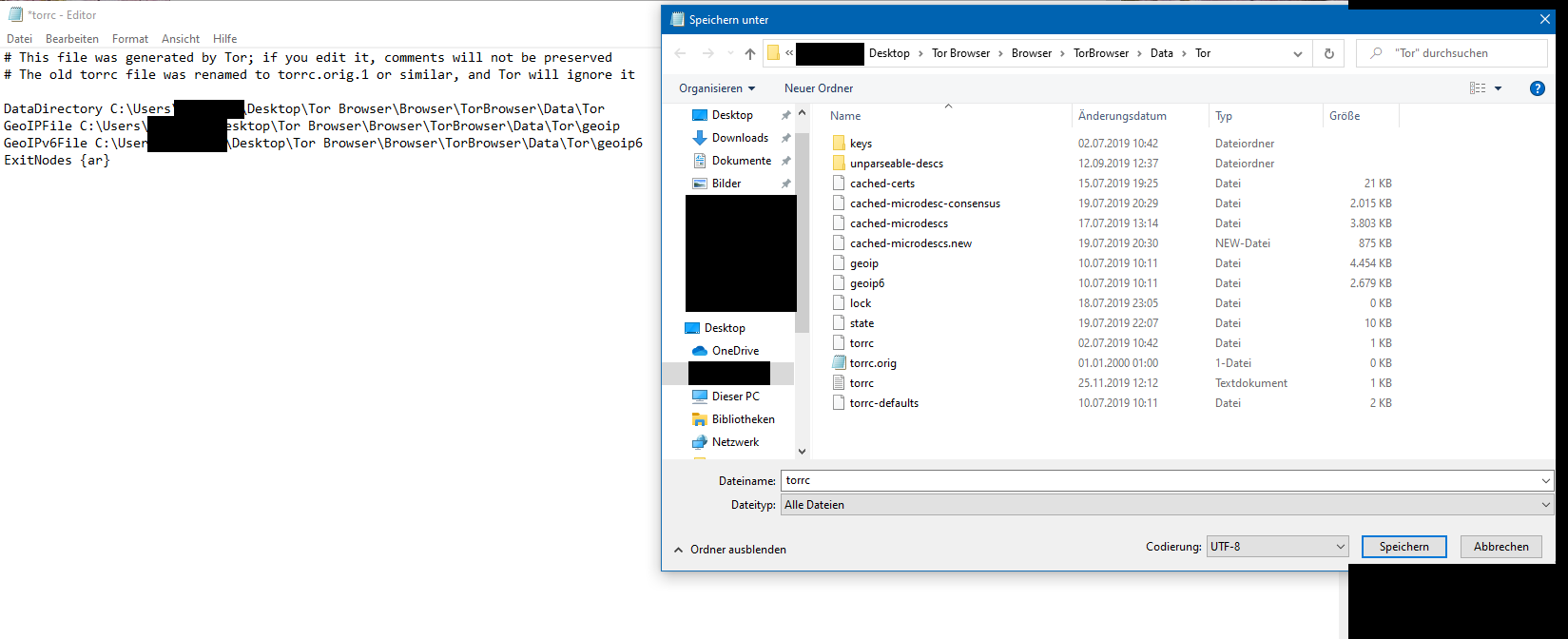Click the search icon in search box

(x=1376, y=53)
